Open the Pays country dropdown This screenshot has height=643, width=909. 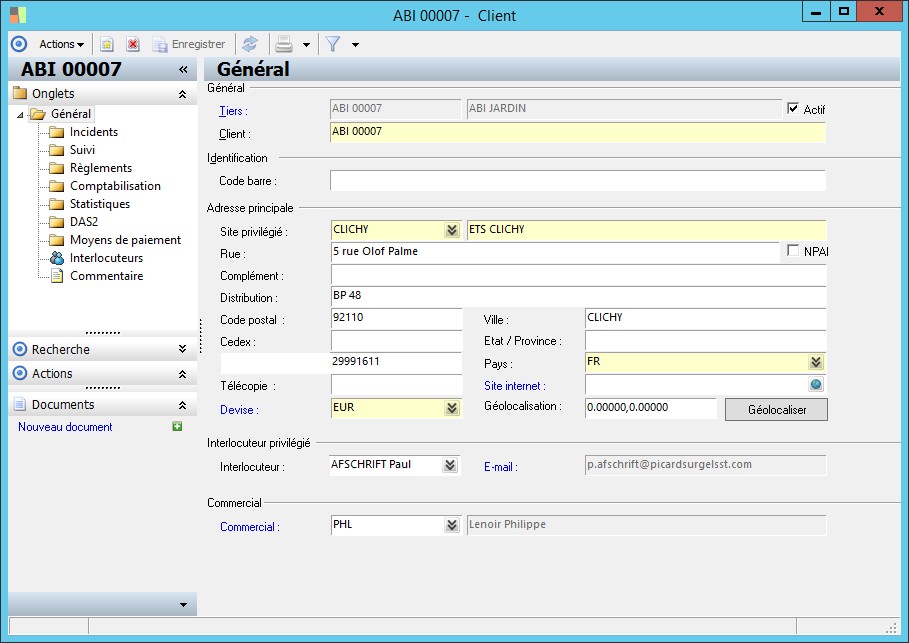tap(816, 362)
